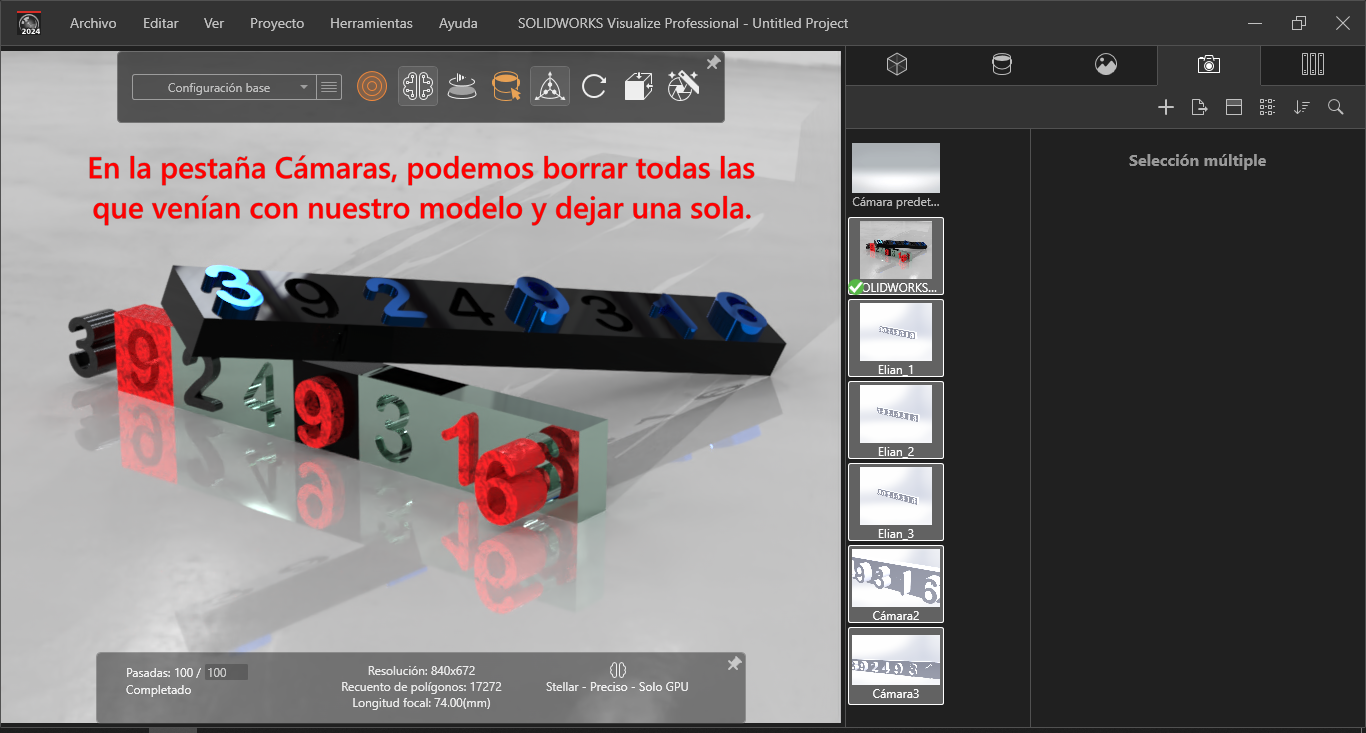Select the Cámara3 camera thumbnail

pyautogui.click(x=896, y=666)
